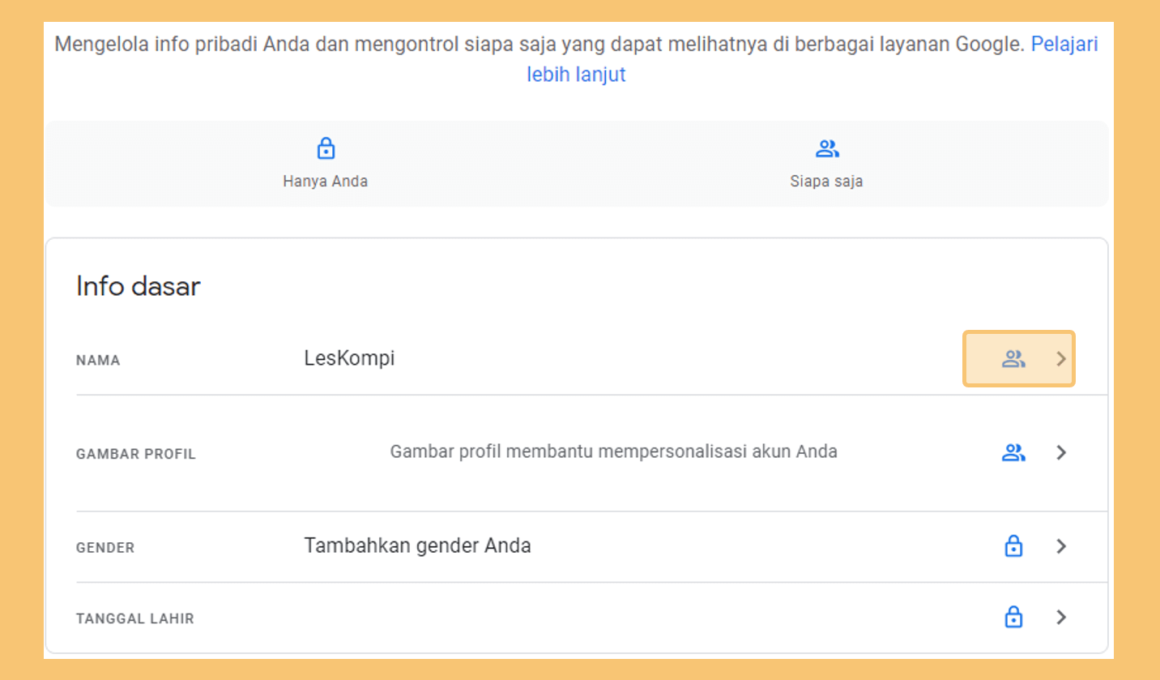
Task: Click the profile picture description text
Action: click(613, 451)
